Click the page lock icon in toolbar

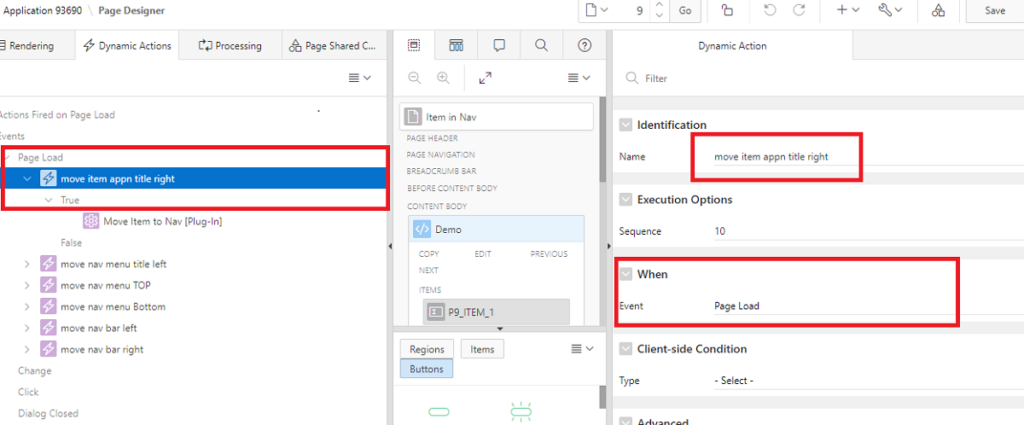point(727,10)
